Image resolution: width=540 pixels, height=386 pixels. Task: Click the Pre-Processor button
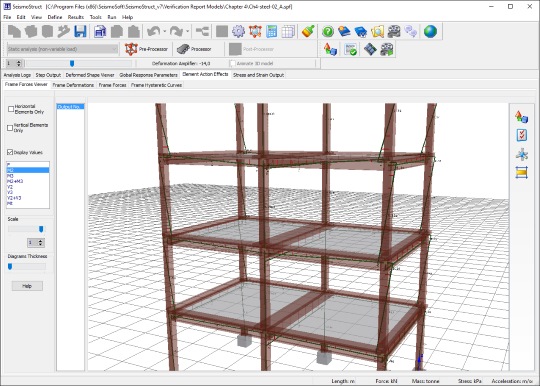click(146, 49)
